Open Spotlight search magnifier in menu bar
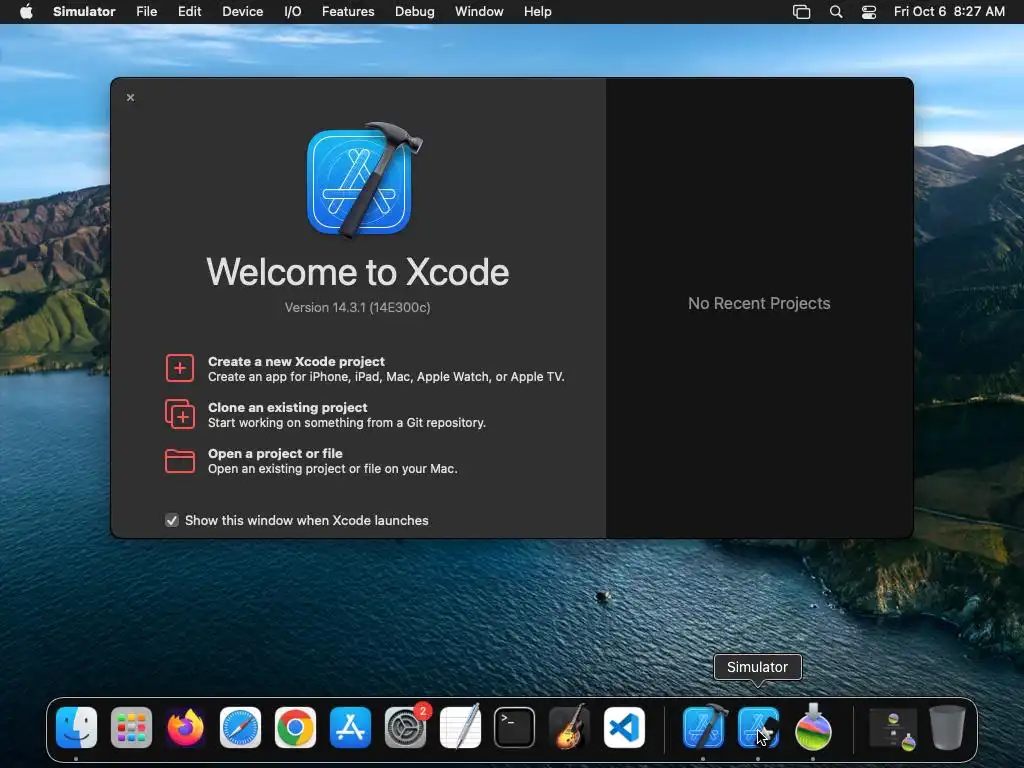Image resolution: width=1024 pixels, height=768 pixels. 836,12
